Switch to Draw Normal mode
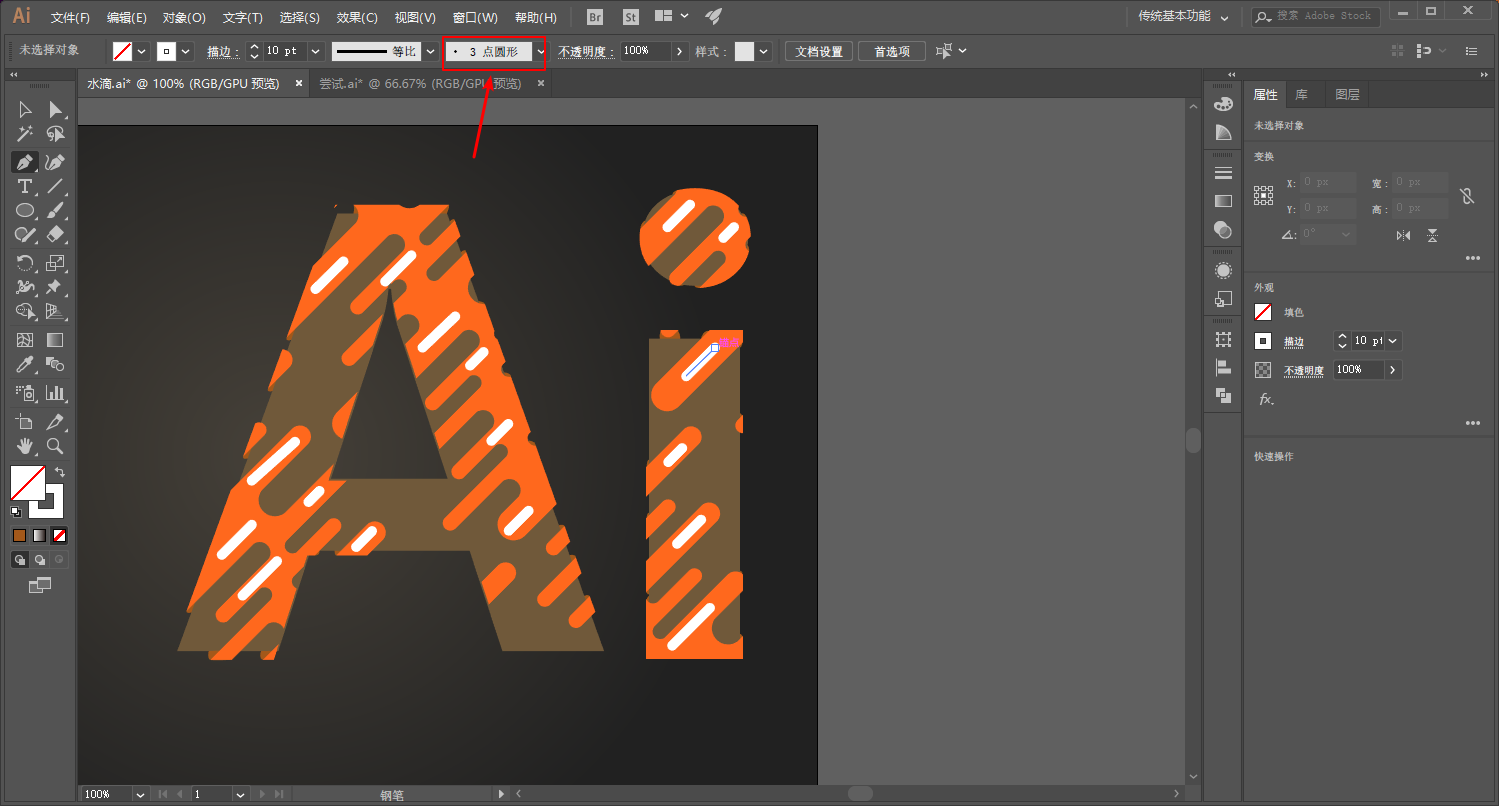The image size is (1499, 806). click(x=19, y=560)
